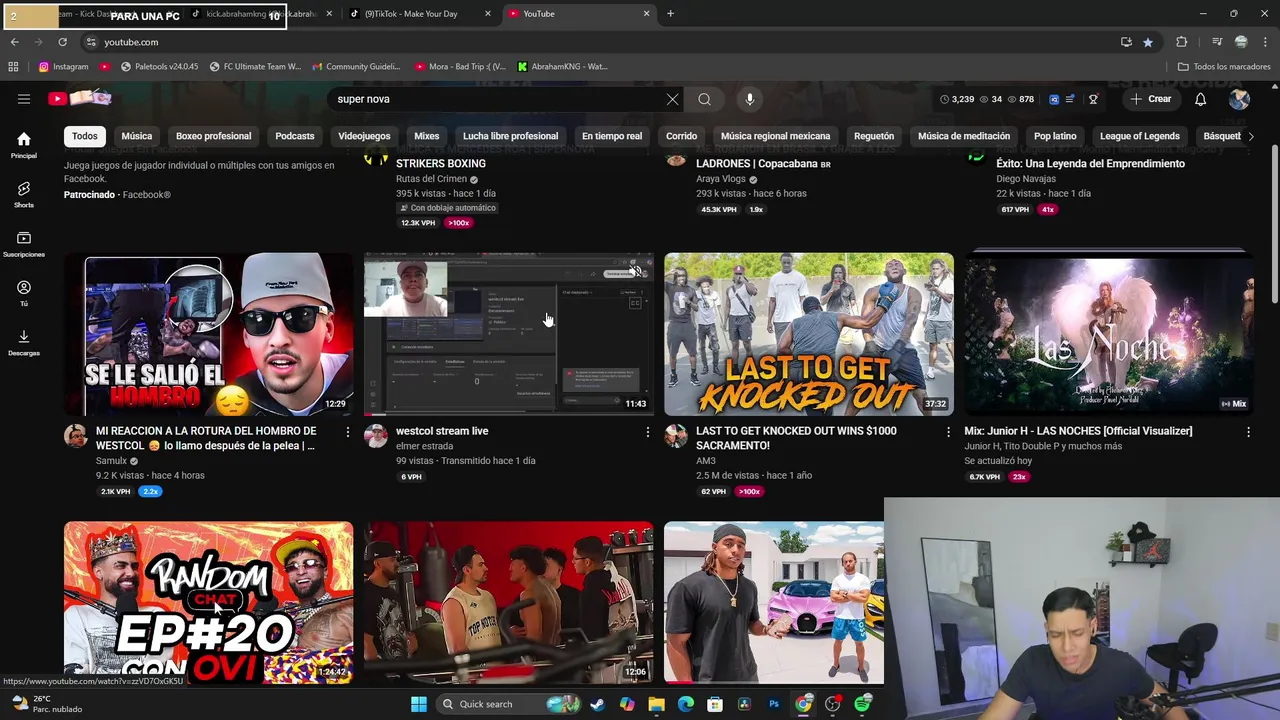Image resolution: width=1280 pixels, height=720 pixels.
Task: Select the Videojuegos filter chip
Action: [x=364, y=136]
